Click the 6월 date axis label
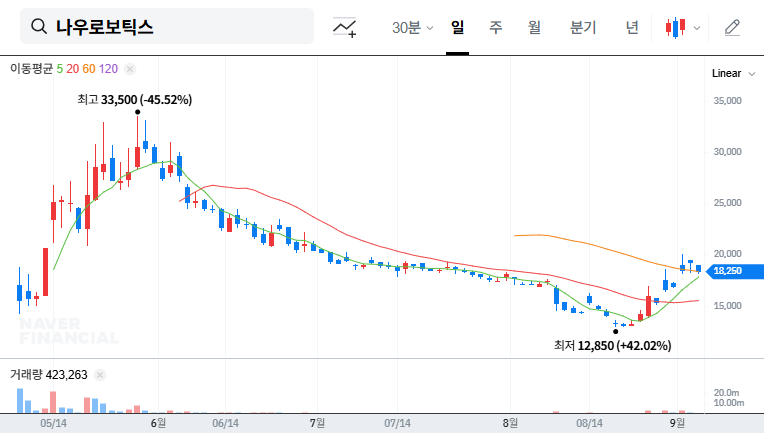The image size is (764, 433). point(158,423)
